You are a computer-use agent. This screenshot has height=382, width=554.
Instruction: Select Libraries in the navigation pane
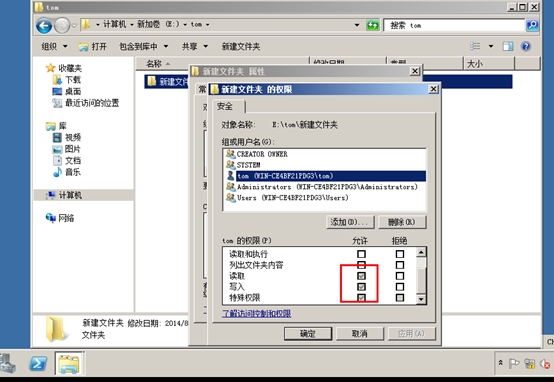pyautogui.click(x=56, y=126)
